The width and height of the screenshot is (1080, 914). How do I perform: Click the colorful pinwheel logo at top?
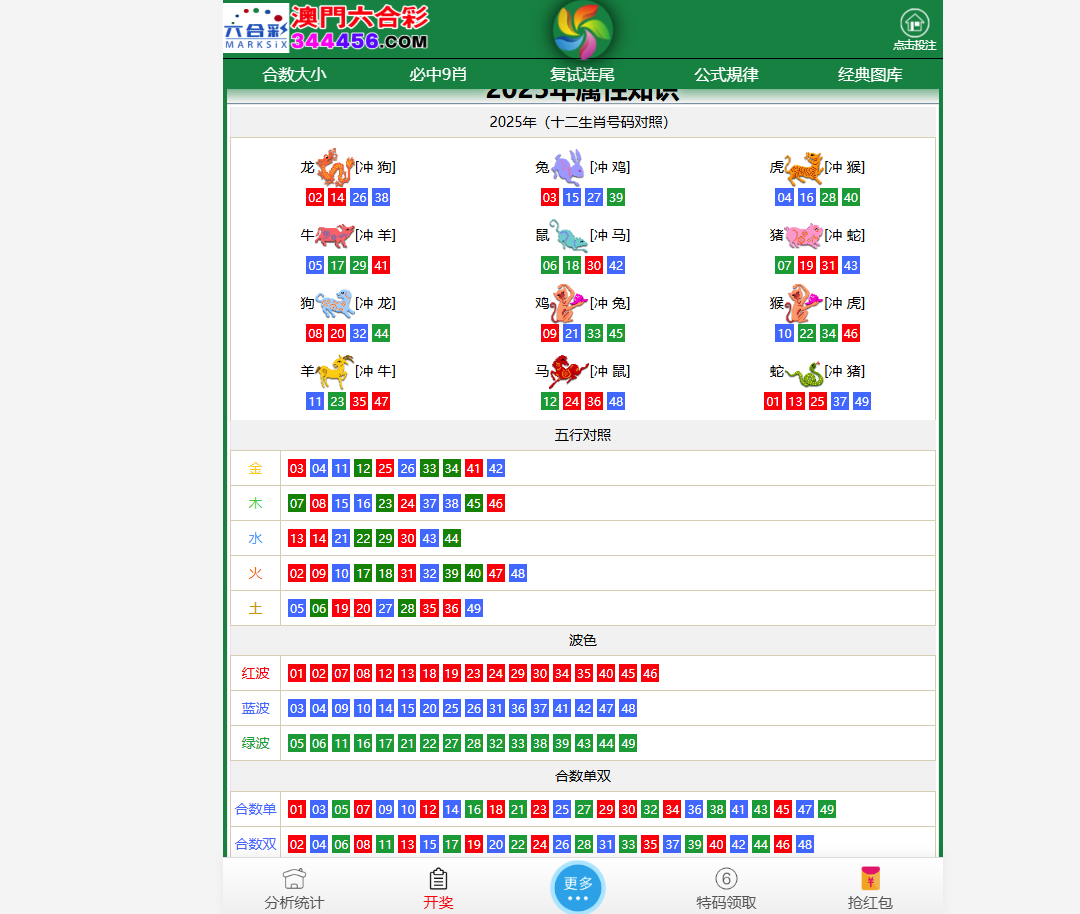pos(583,29)
